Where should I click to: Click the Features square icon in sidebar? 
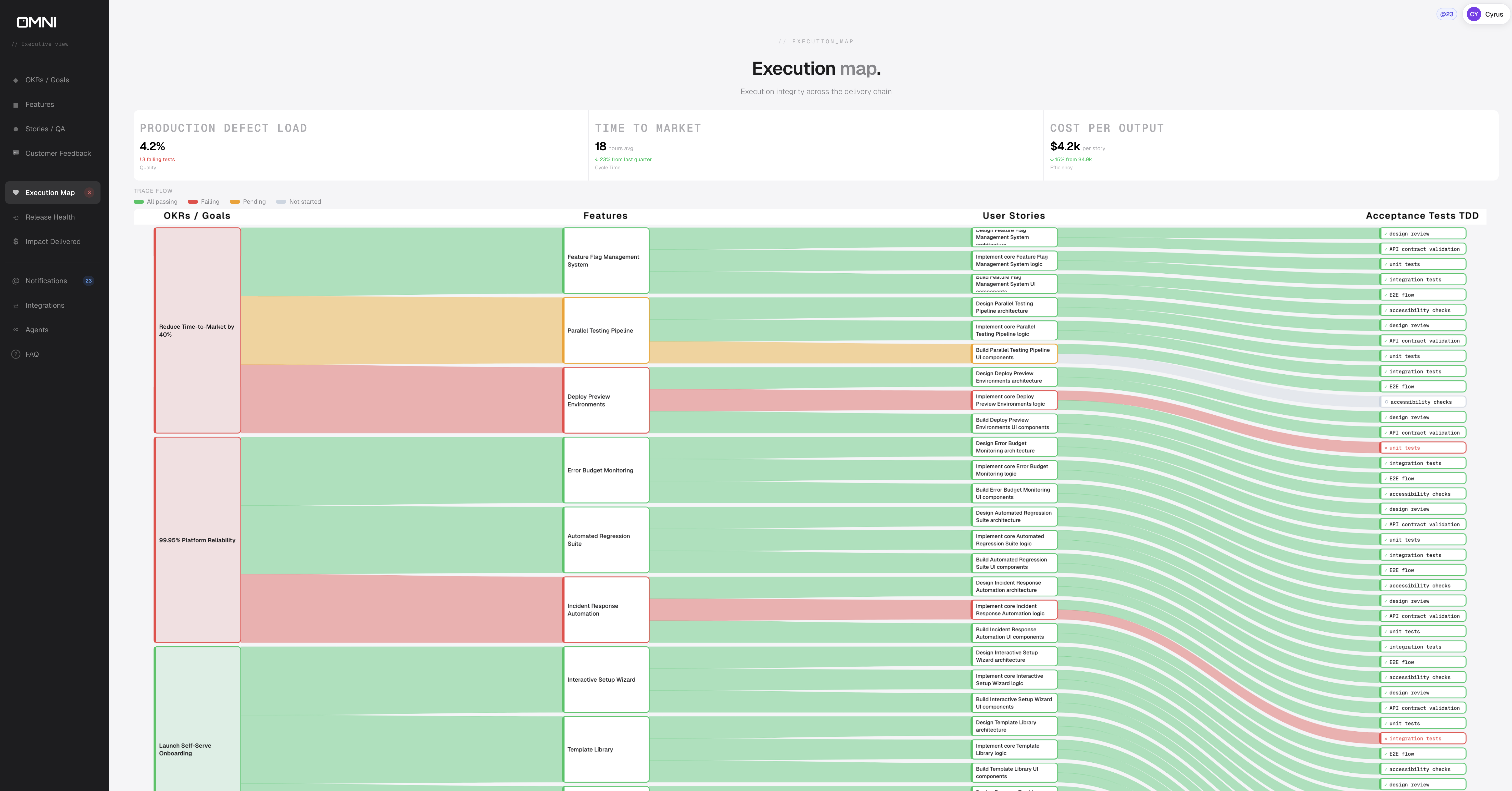tap(16, 105)
